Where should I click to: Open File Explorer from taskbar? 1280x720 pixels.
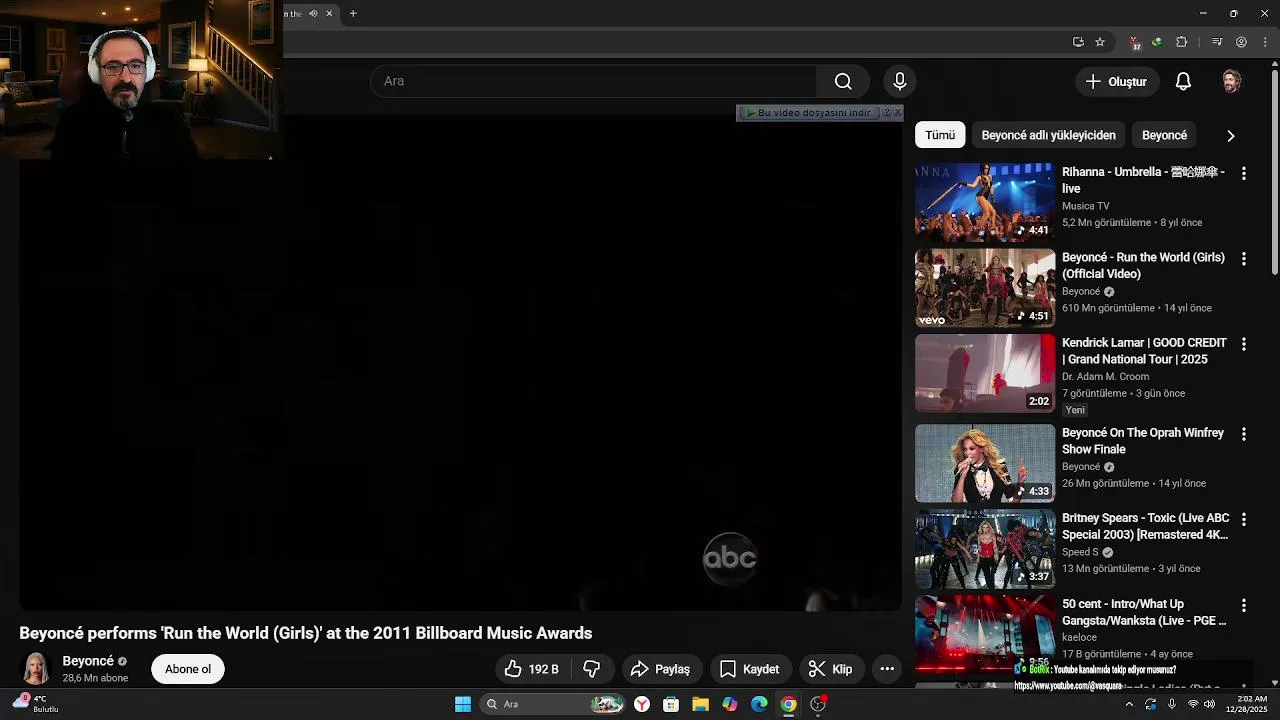tap(700, 704)
